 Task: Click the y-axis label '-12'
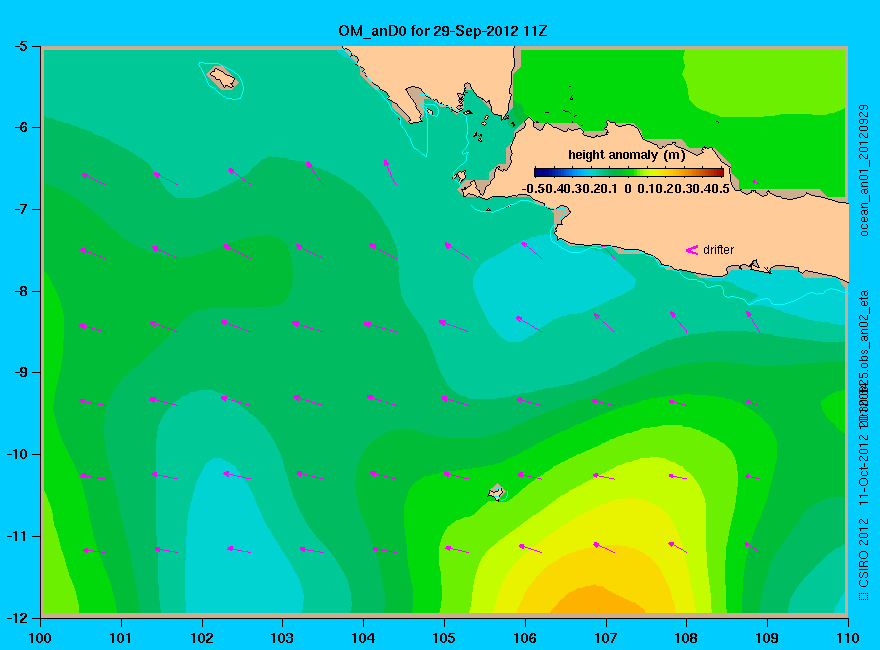16,617
